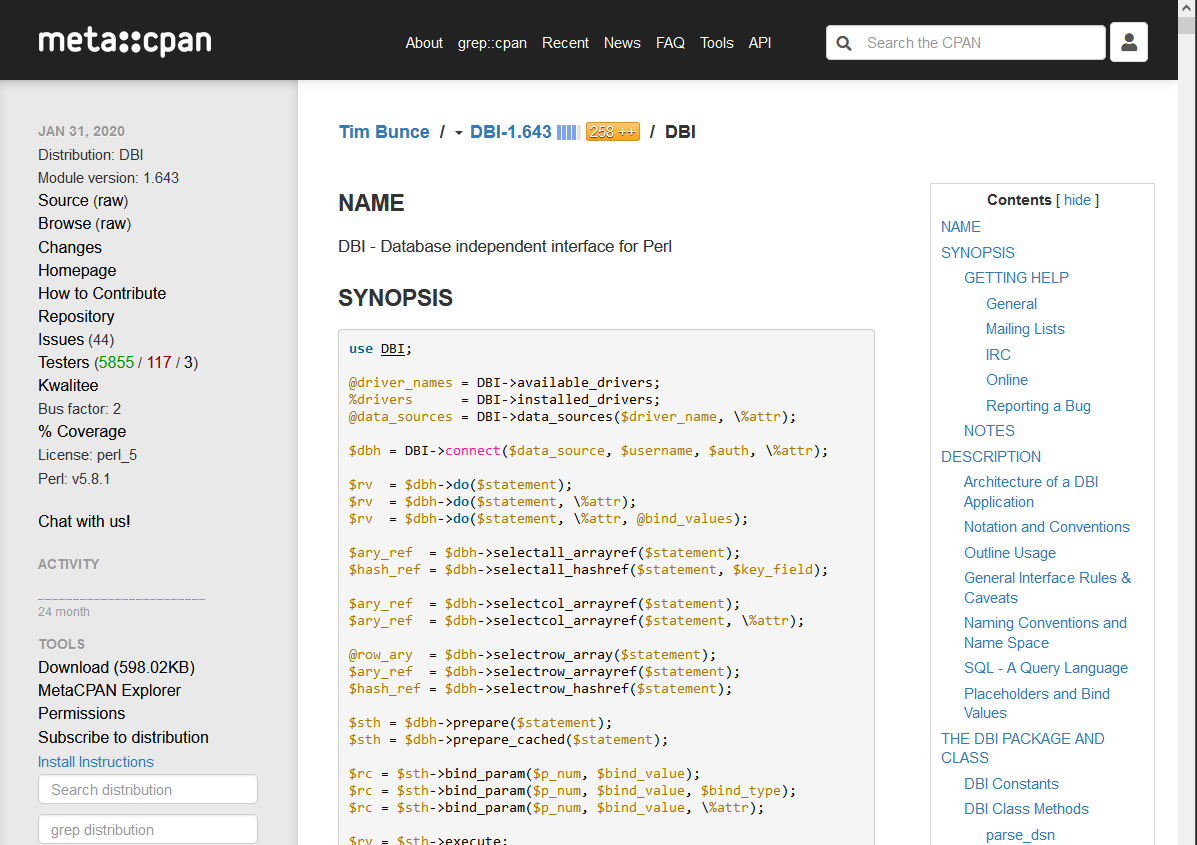Jump to THE DBI PACKAGE AND CLASS

pyautogui.click(x=1022, y=748)
